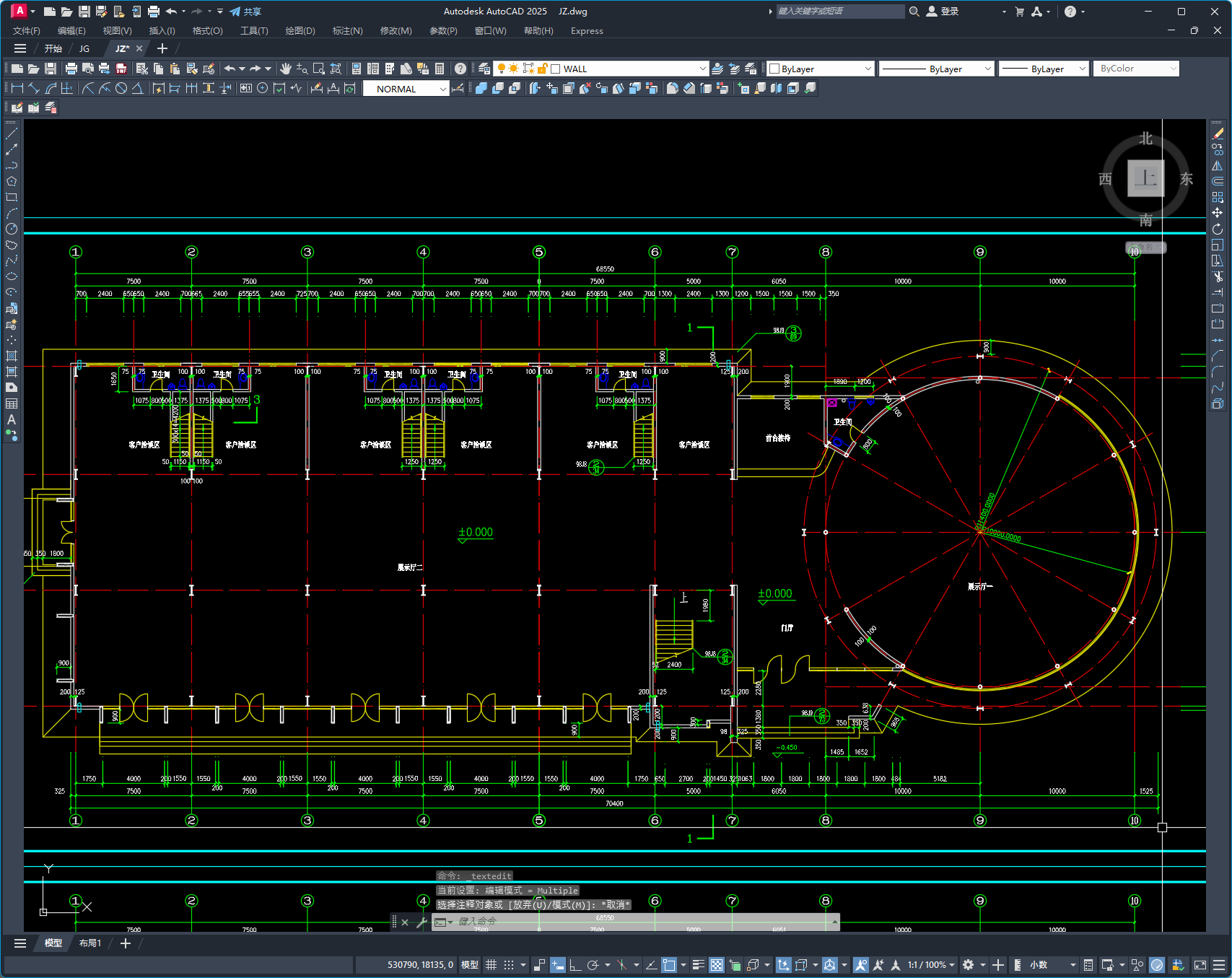Open the 文件(F) menu
This screenshot has height=978, width=1232.
coord(27,31)
